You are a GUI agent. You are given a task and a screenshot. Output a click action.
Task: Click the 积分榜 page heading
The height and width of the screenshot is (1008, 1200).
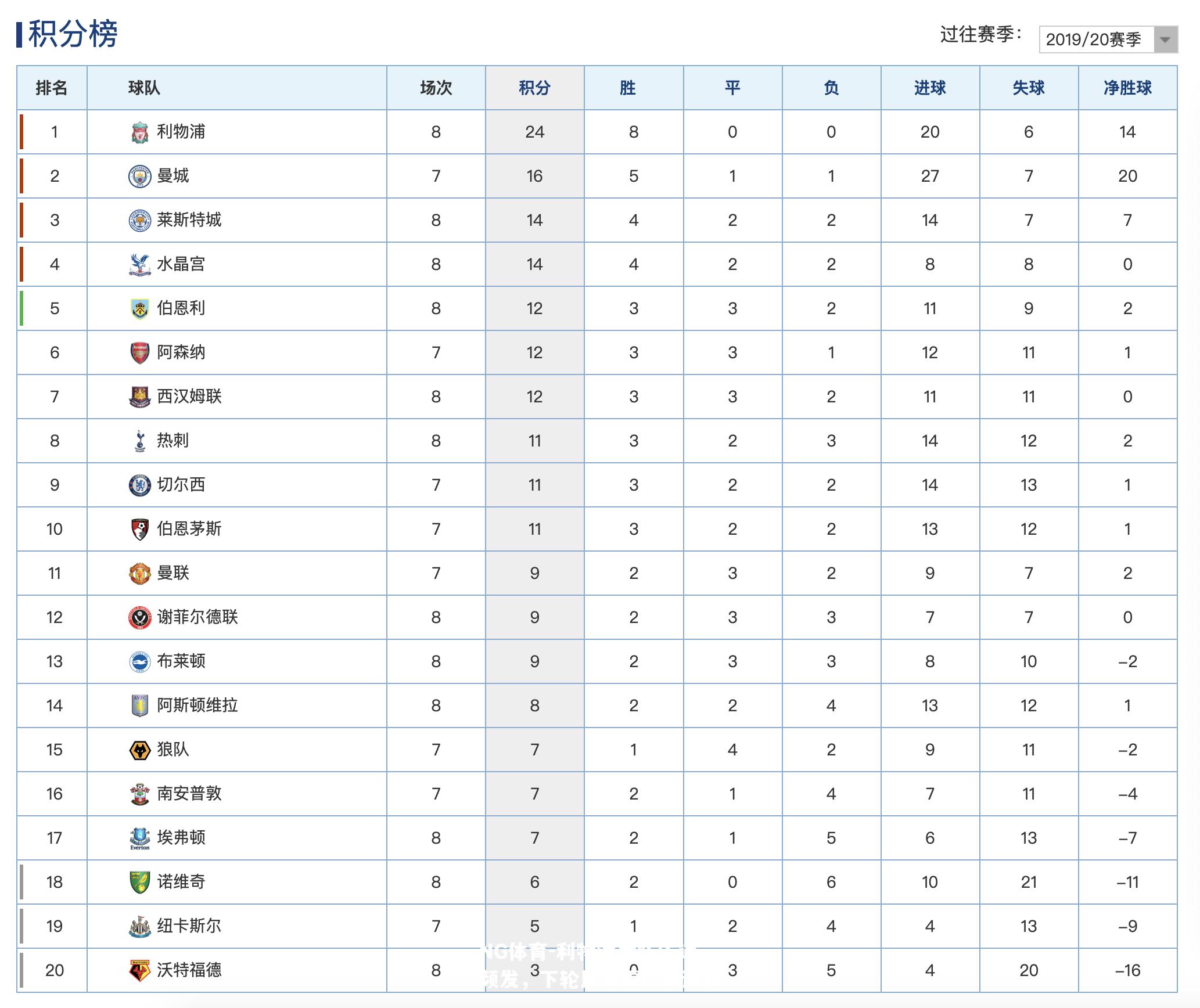(73, 34)
